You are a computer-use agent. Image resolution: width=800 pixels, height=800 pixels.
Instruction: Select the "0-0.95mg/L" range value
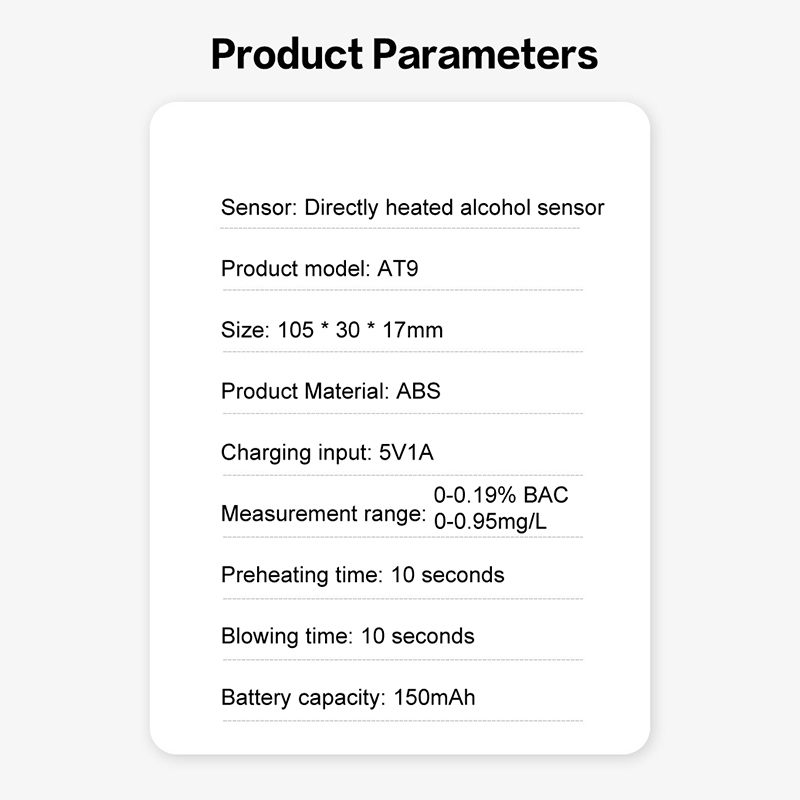click(490, 521)
